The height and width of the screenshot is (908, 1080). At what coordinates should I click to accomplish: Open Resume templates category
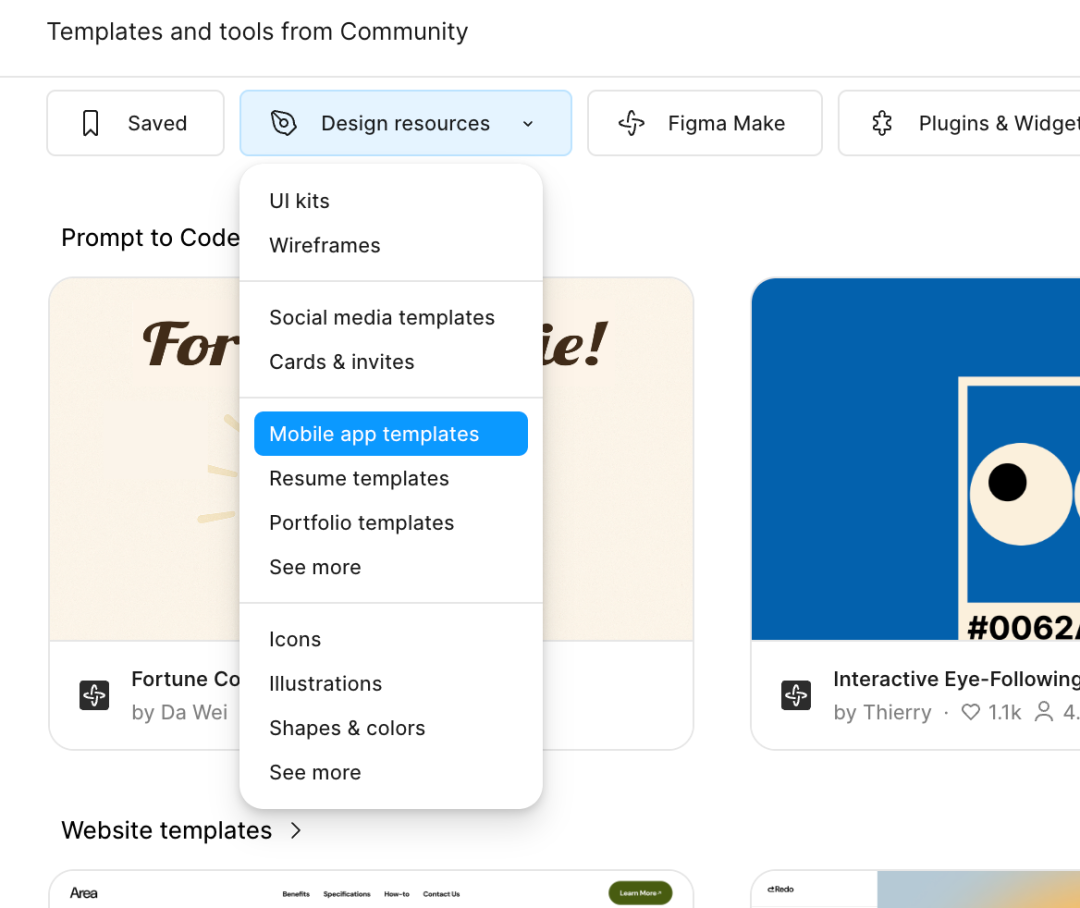[391, 478]
